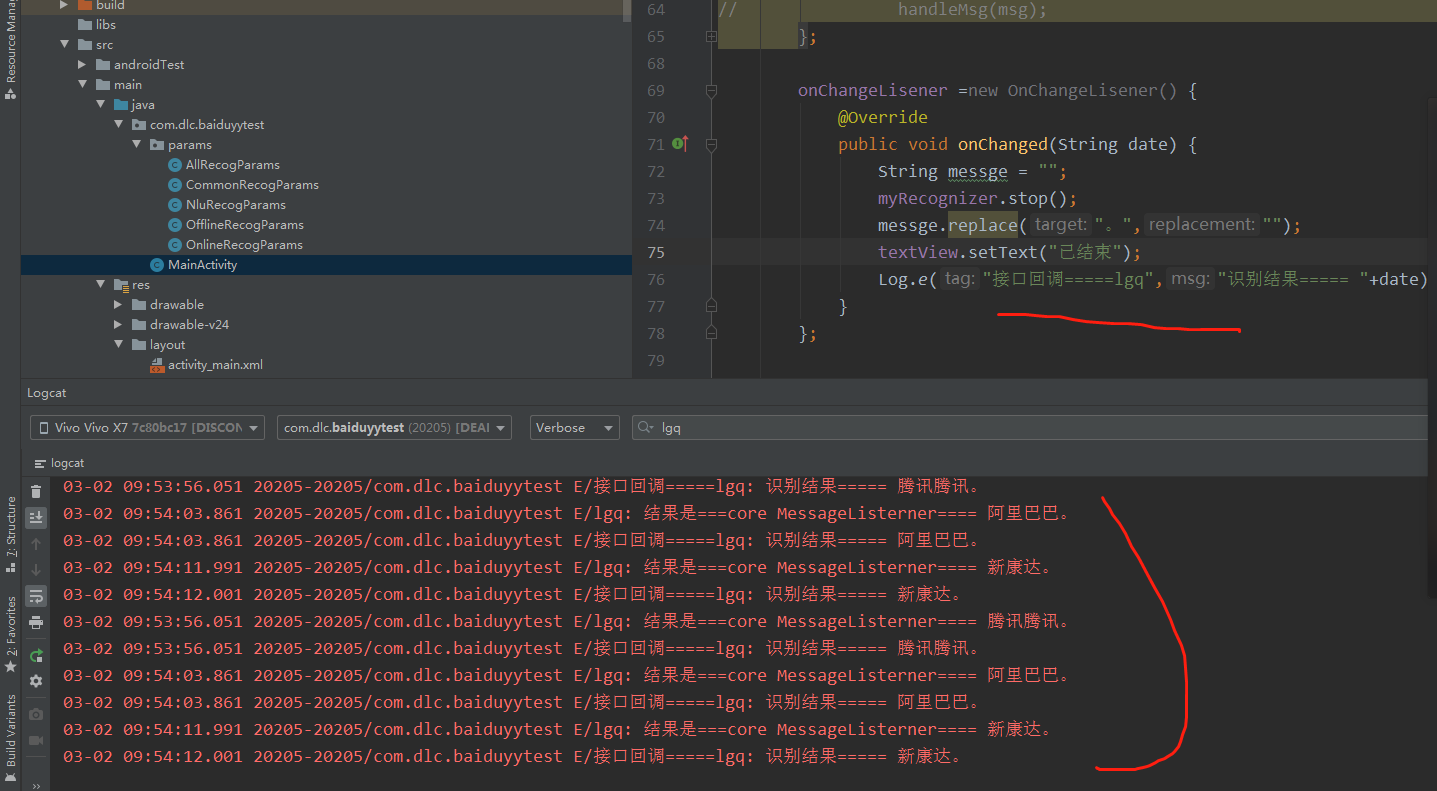Collapse the main folder arrow

point(83,84)
